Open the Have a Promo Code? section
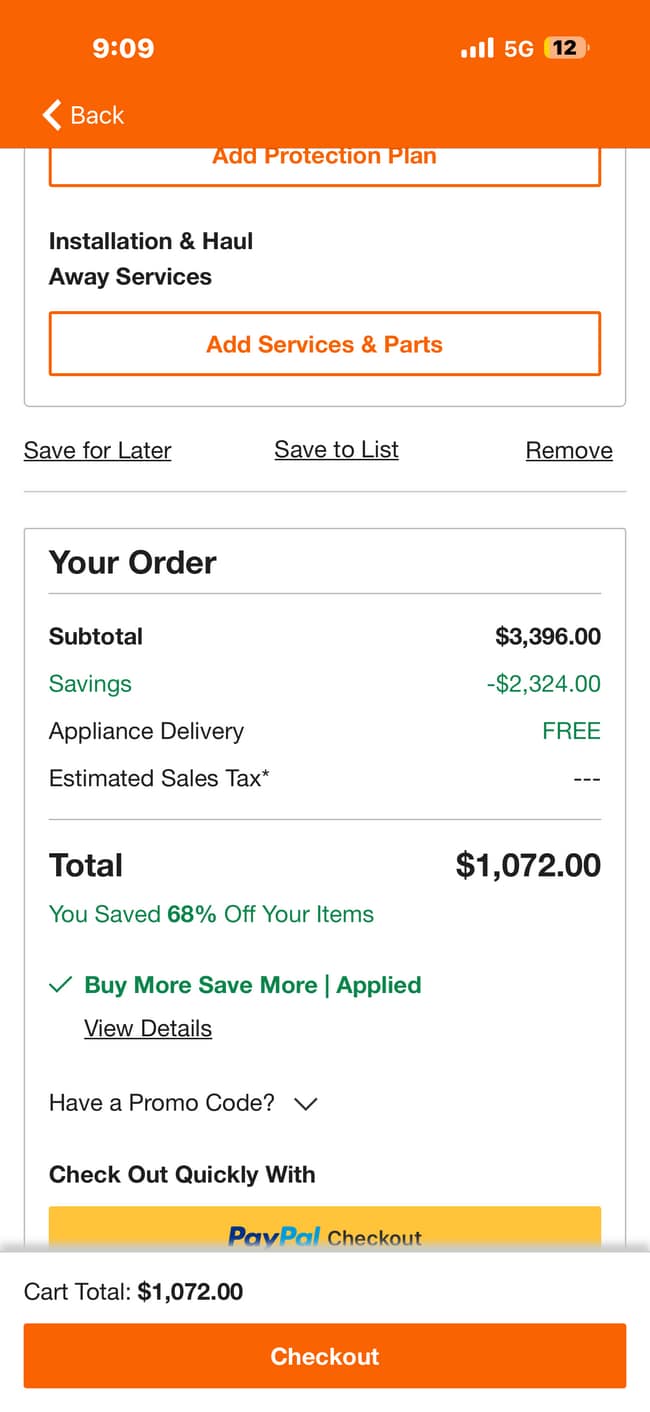Image resolution: width=650 pixels, height=1412 pixels. tap(162, 1103)
